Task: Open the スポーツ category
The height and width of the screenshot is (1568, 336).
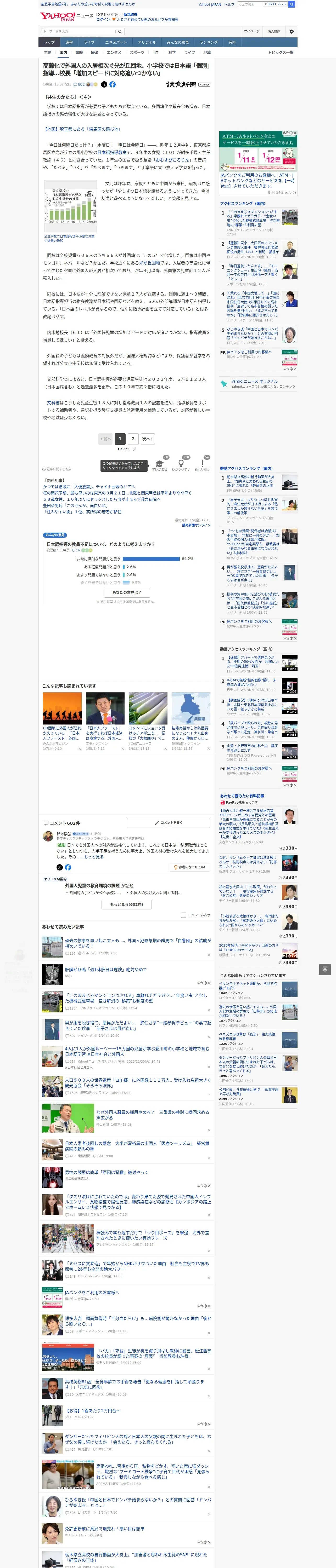Action: 137,52
